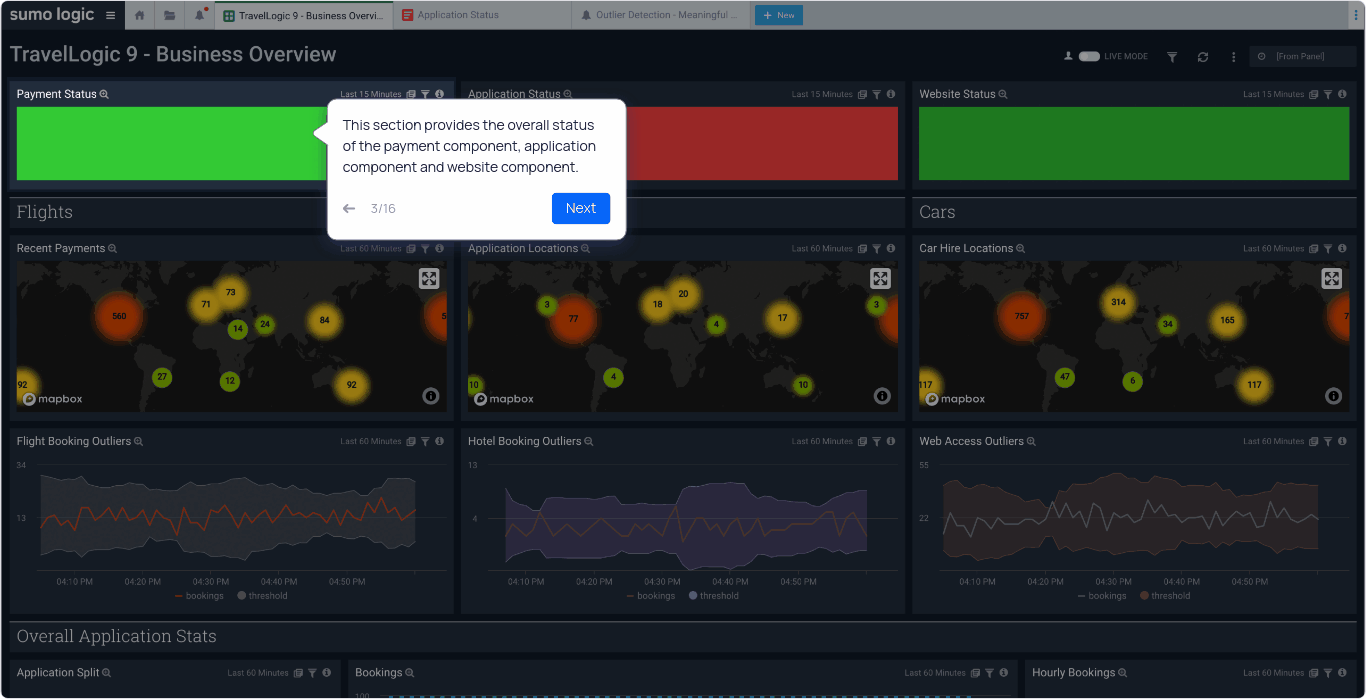The width and height of the screenshot is (1366, 699).
Task: Click the info circle on Application Locations map
Action: click(x=882, y=396)
